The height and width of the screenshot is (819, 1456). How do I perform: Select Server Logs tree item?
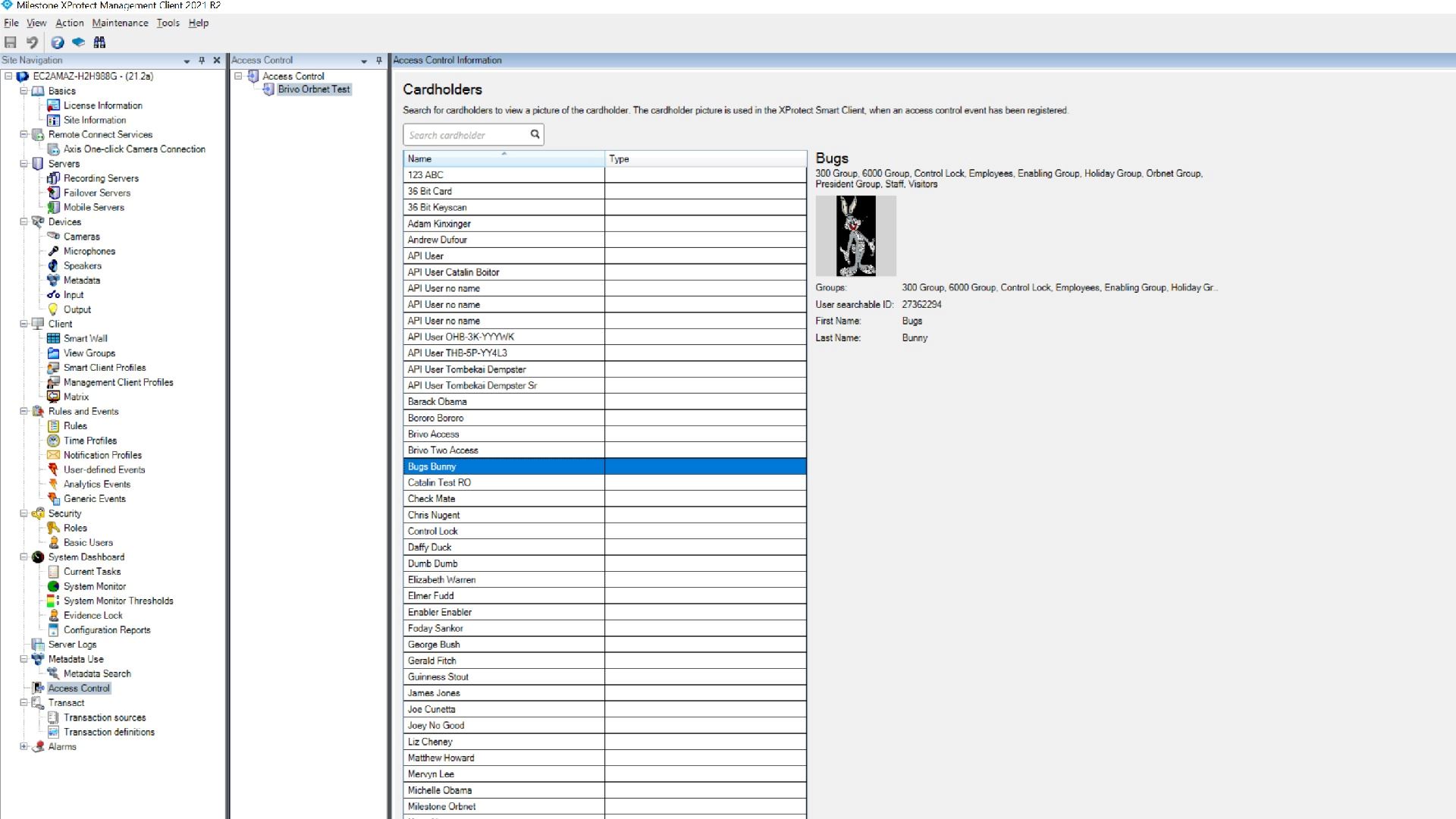point(72,645)
